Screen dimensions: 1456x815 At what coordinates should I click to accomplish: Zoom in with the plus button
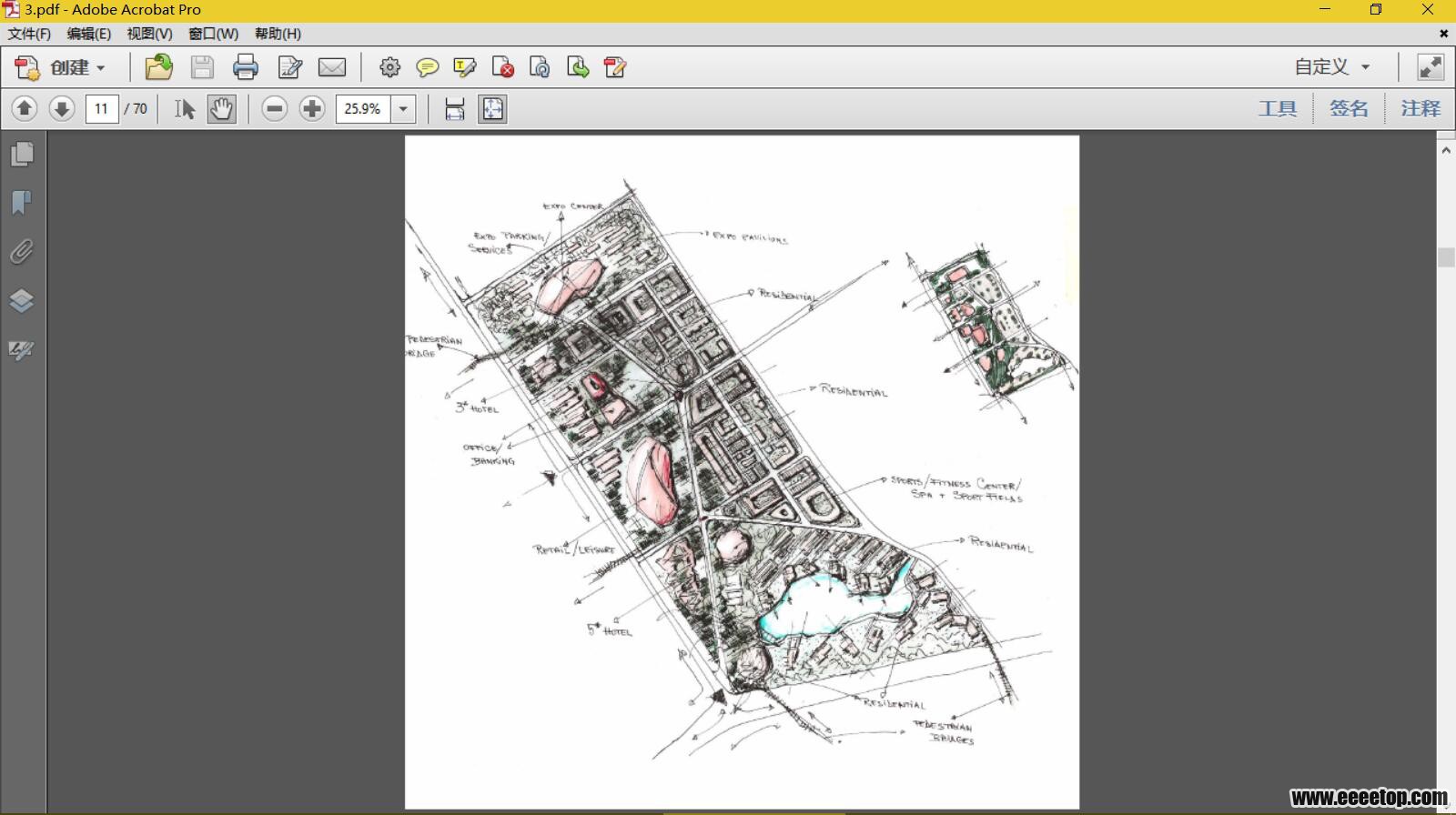click(312, 109)
